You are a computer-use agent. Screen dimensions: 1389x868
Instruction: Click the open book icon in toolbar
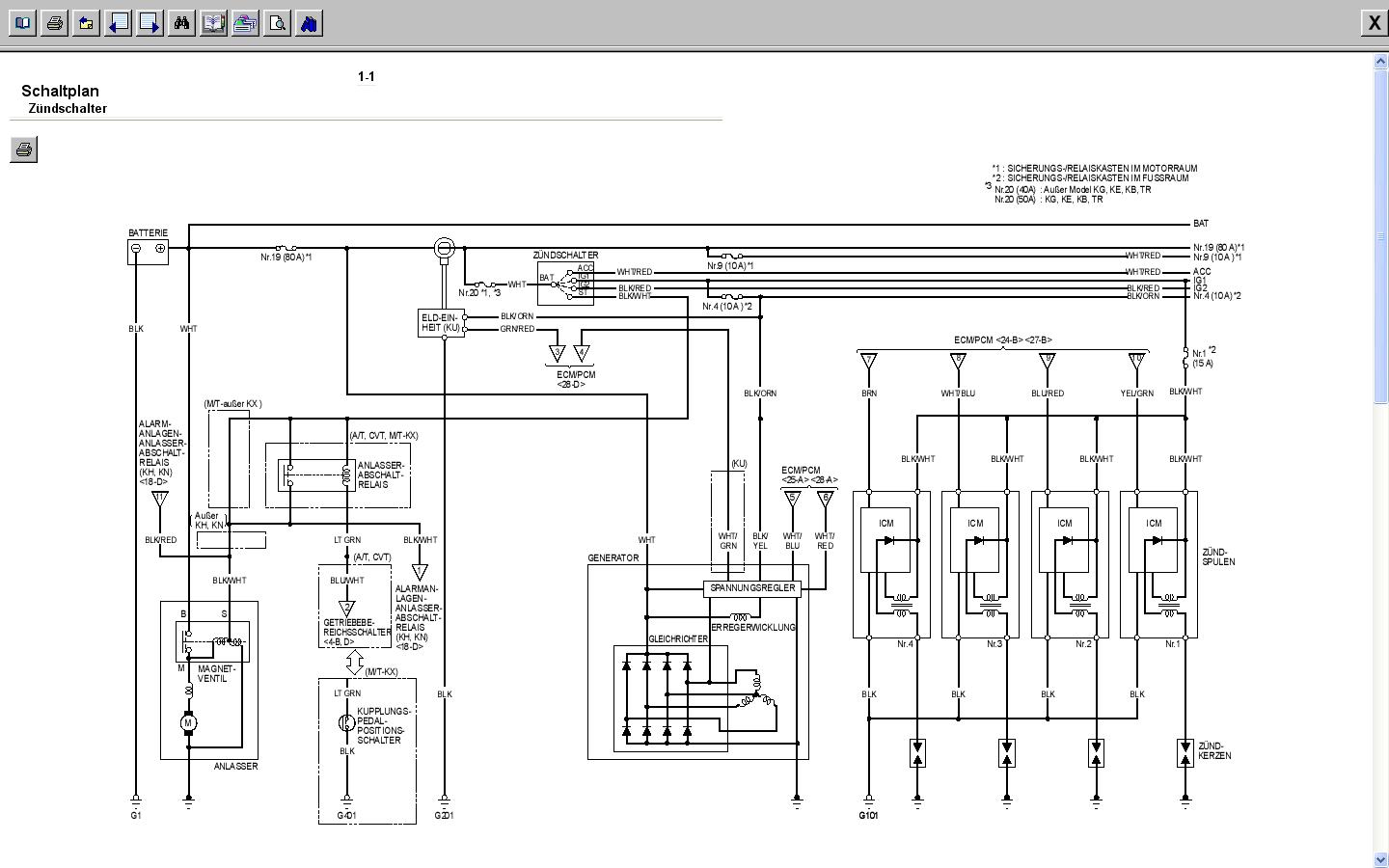pyautogui.click(x=23, y=23)
